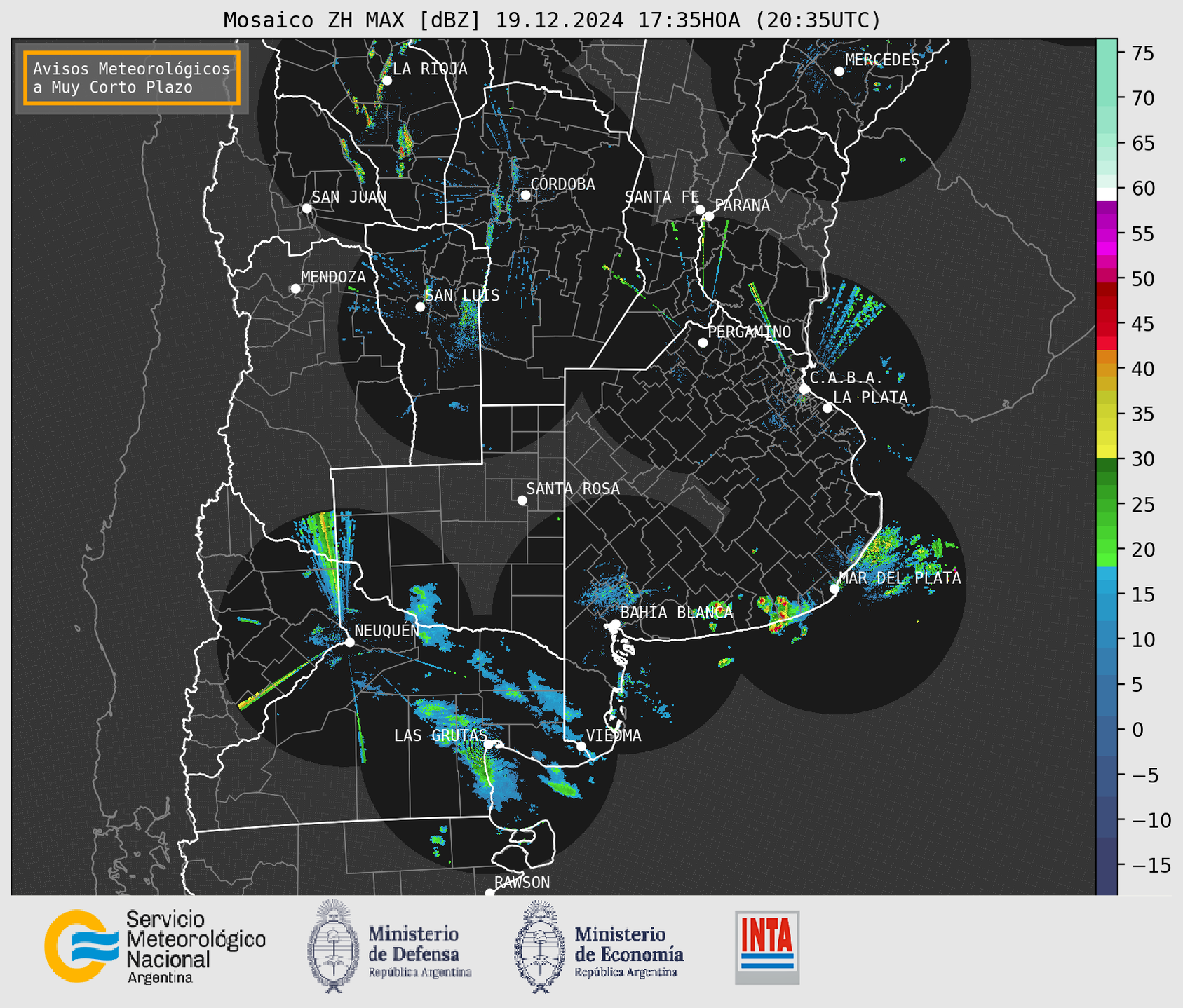Image resolution: width=1183 pixels, height=1008 pixels.
Task: Click the green 25 dBZ color band
Action: pyautogui.click(x=1107, y=505)
